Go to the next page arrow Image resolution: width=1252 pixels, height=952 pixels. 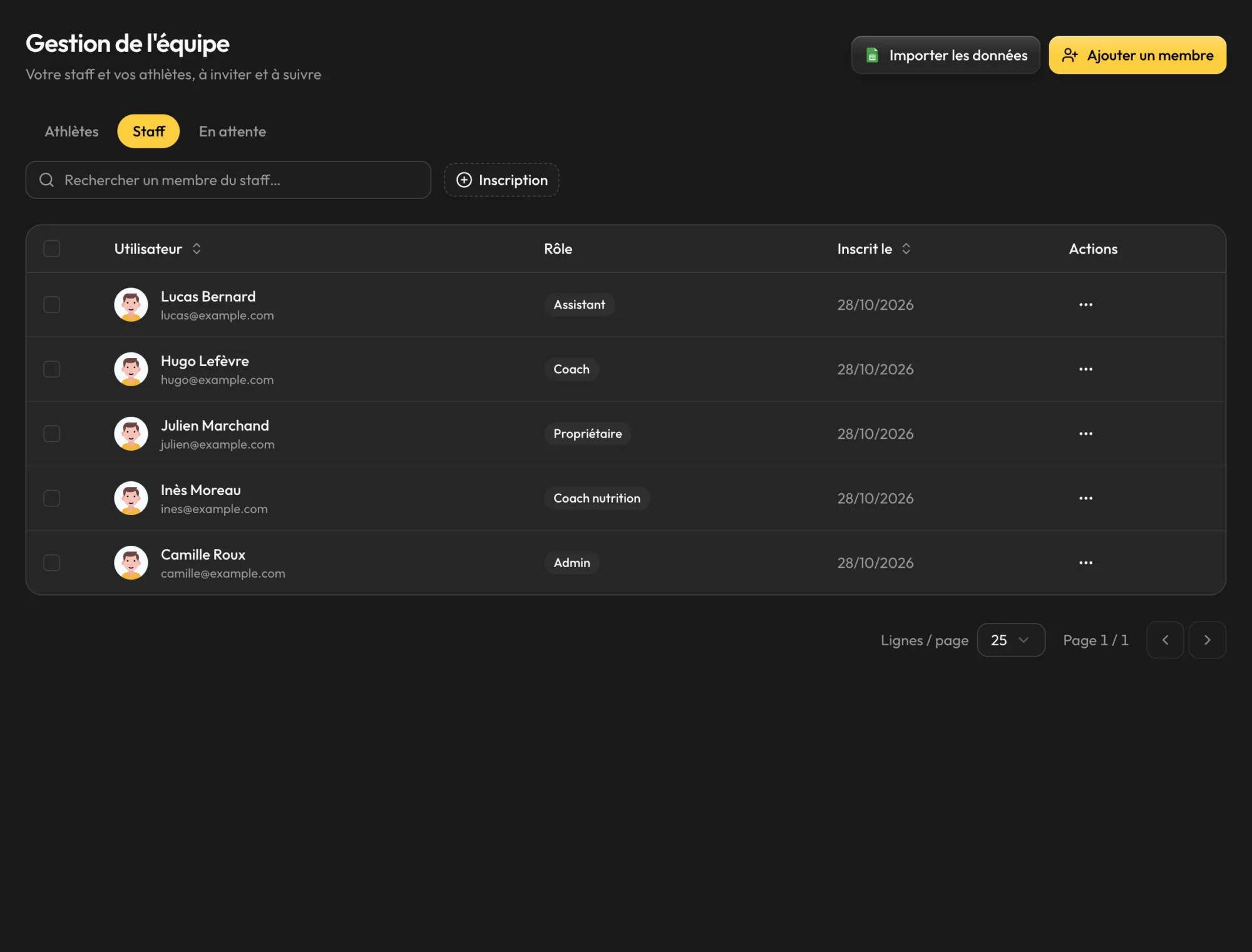click(x=1207, y=640)
